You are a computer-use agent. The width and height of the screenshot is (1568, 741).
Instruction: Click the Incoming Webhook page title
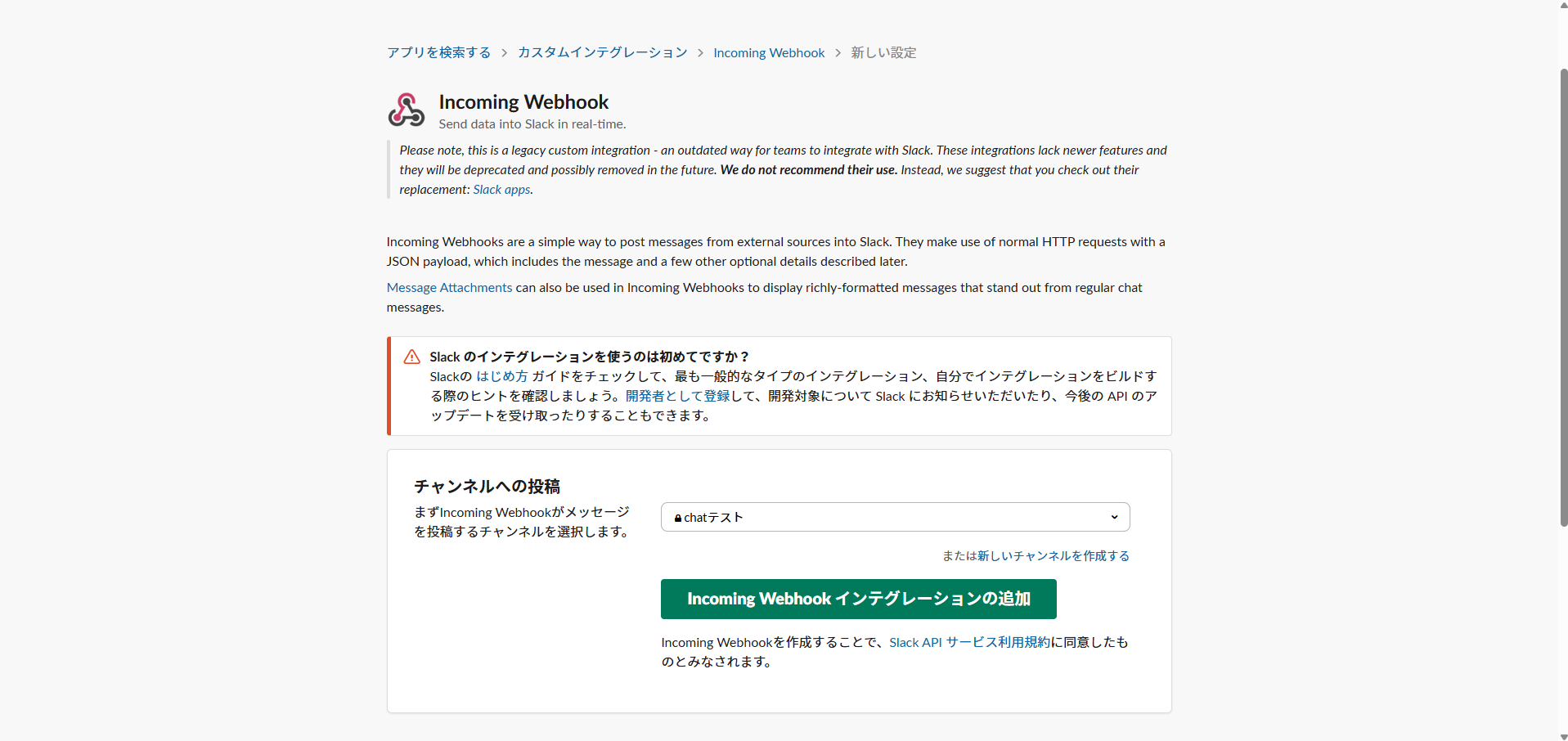[x=523, y=102]
